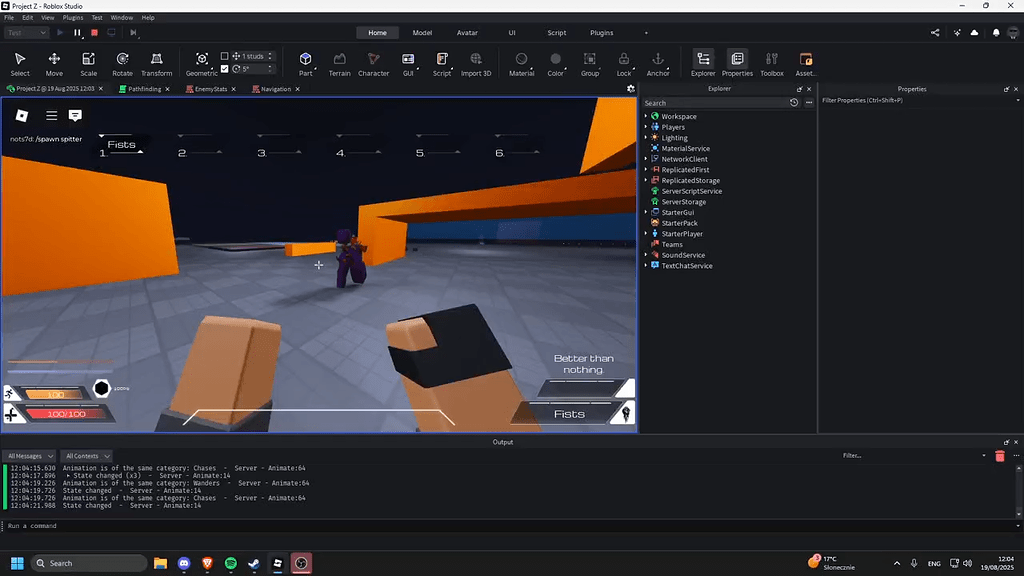Open Import 3D
The height and width of the screenshot is (576, 1024).
(x=476, y=64)
